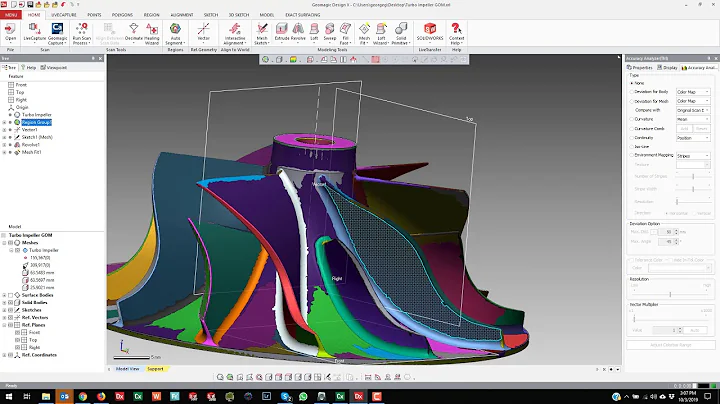Create a reference Vector
Image resolution: width=720 pixels, height=404 pixels.
click(x=203, y=33)
